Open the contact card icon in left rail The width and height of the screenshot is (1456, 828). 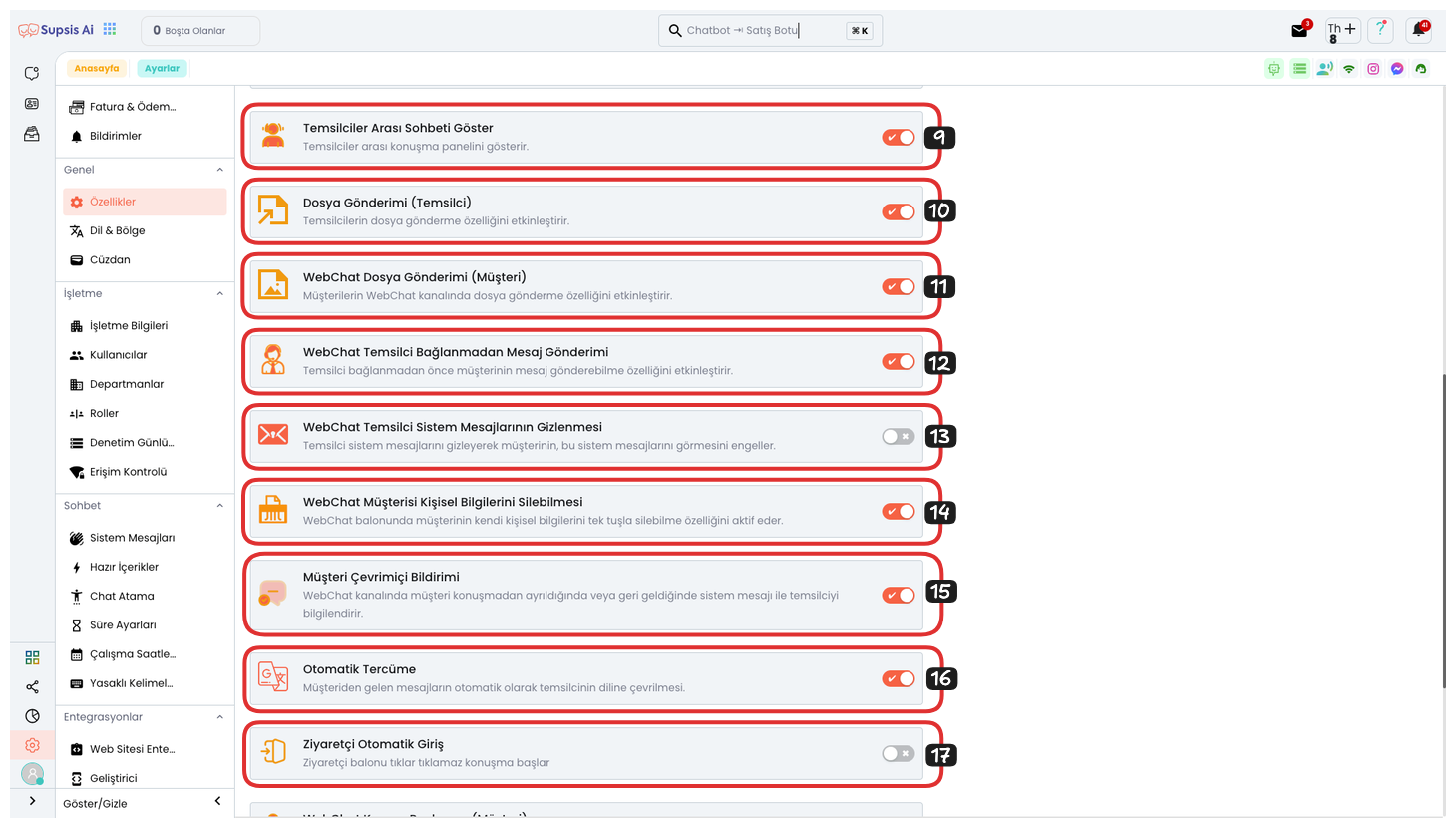coord(32,104)
